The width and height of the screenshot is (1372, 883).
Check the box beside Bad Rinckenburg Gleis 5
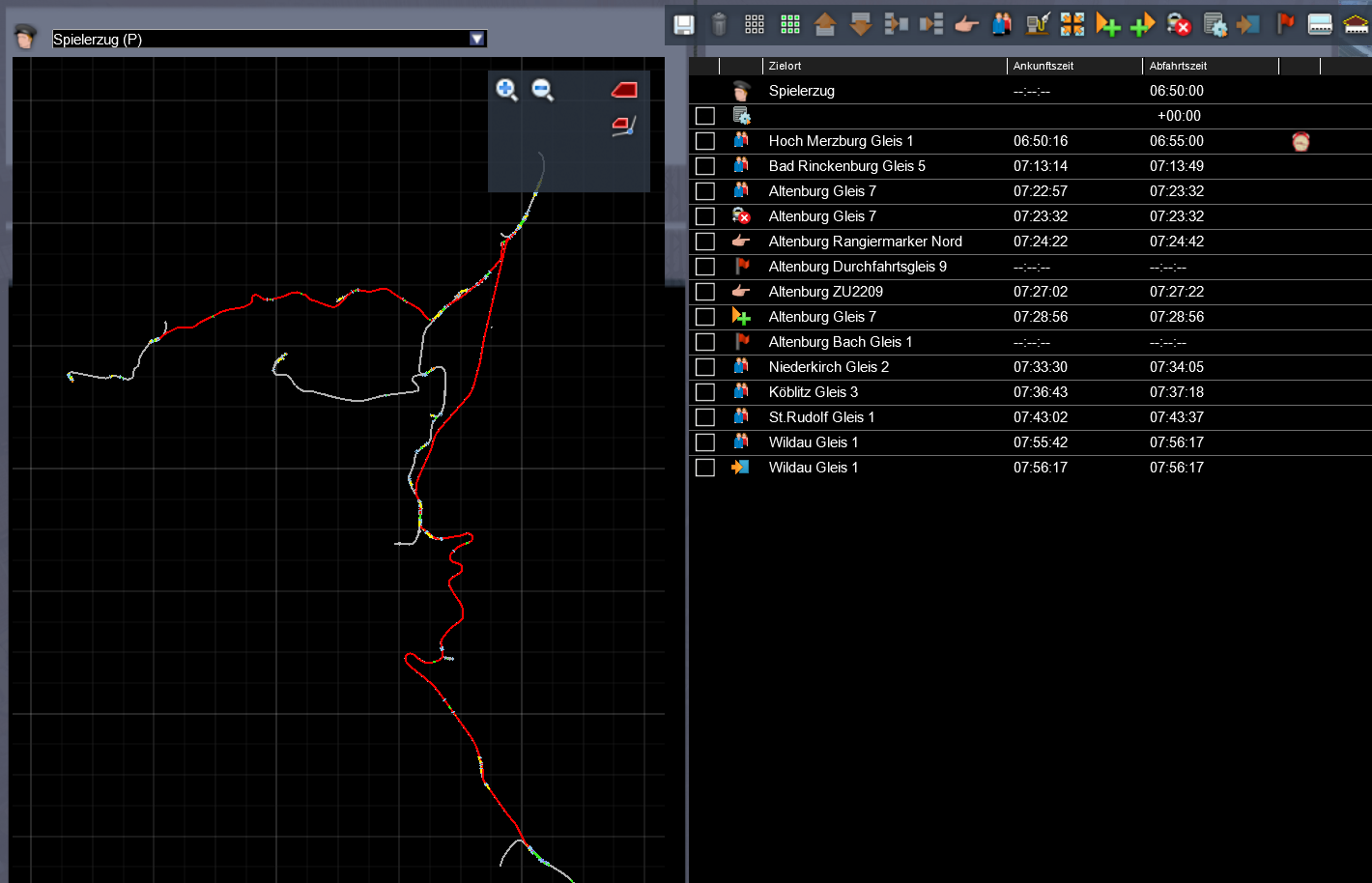[705, 166]
